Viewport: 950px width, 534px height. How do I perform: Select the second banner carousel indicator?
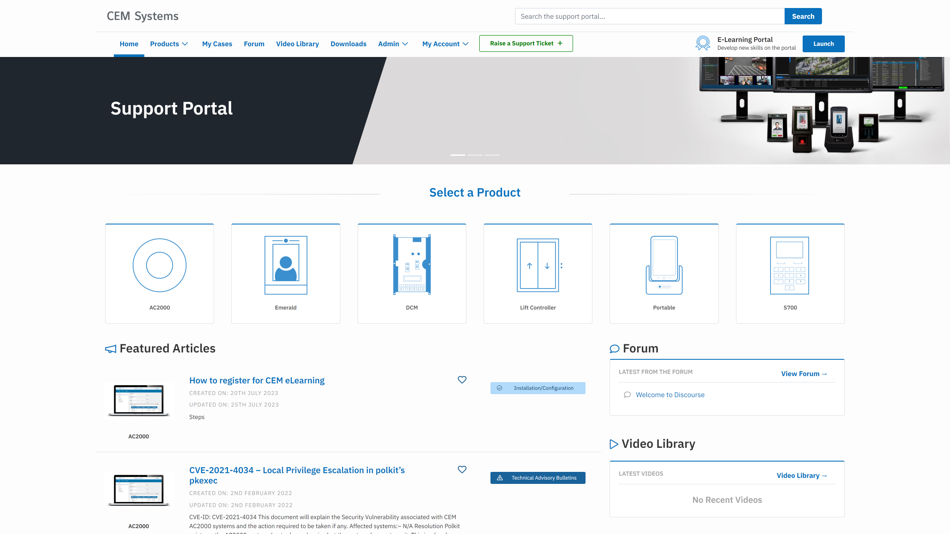475,155
